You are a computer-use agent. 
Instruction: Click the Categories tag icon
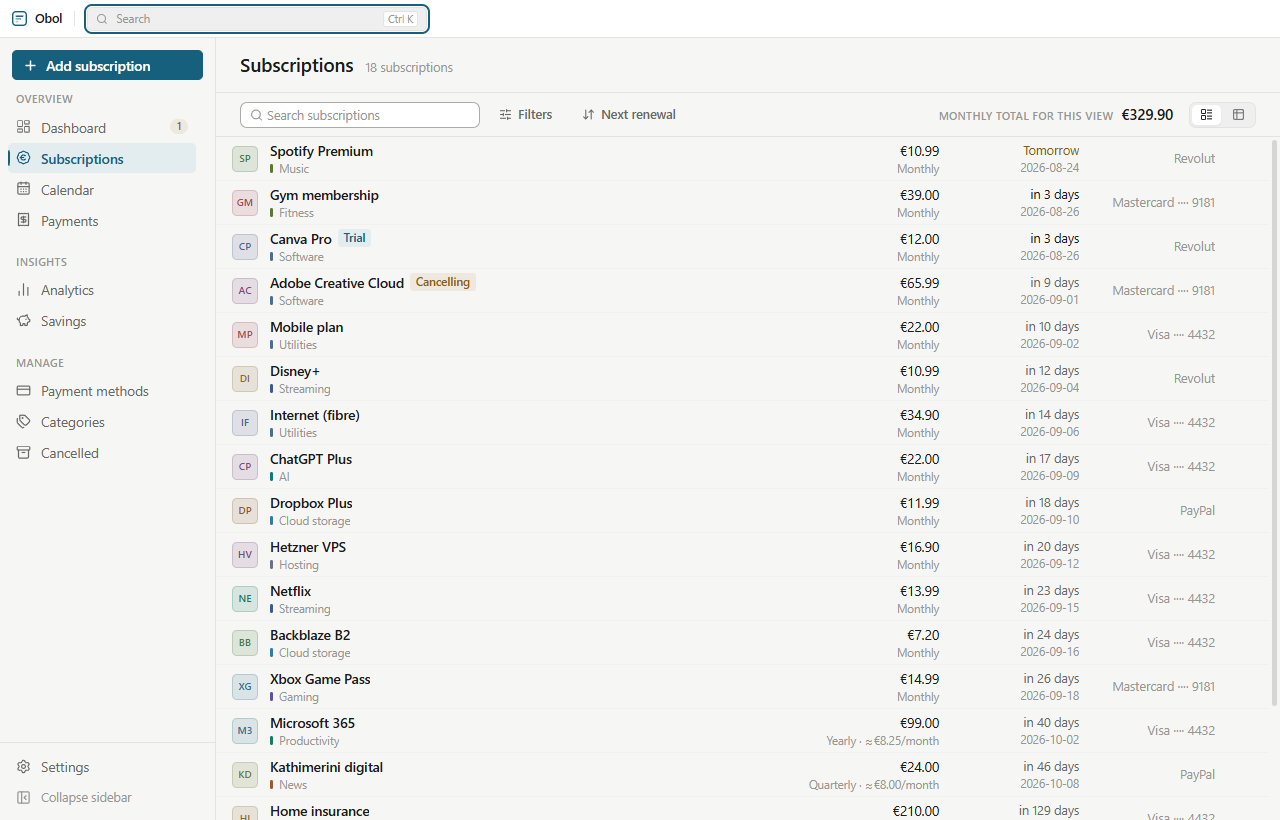coord(24,421)
